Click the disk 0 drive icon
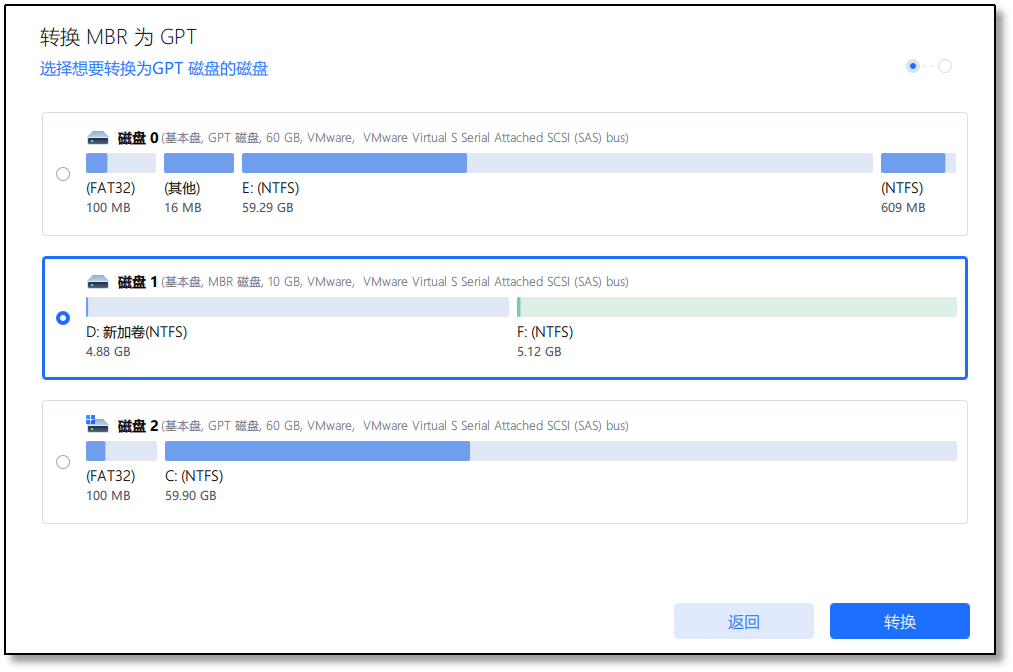Viewport: 1013px width, 672px height. (x=97, y=138)
